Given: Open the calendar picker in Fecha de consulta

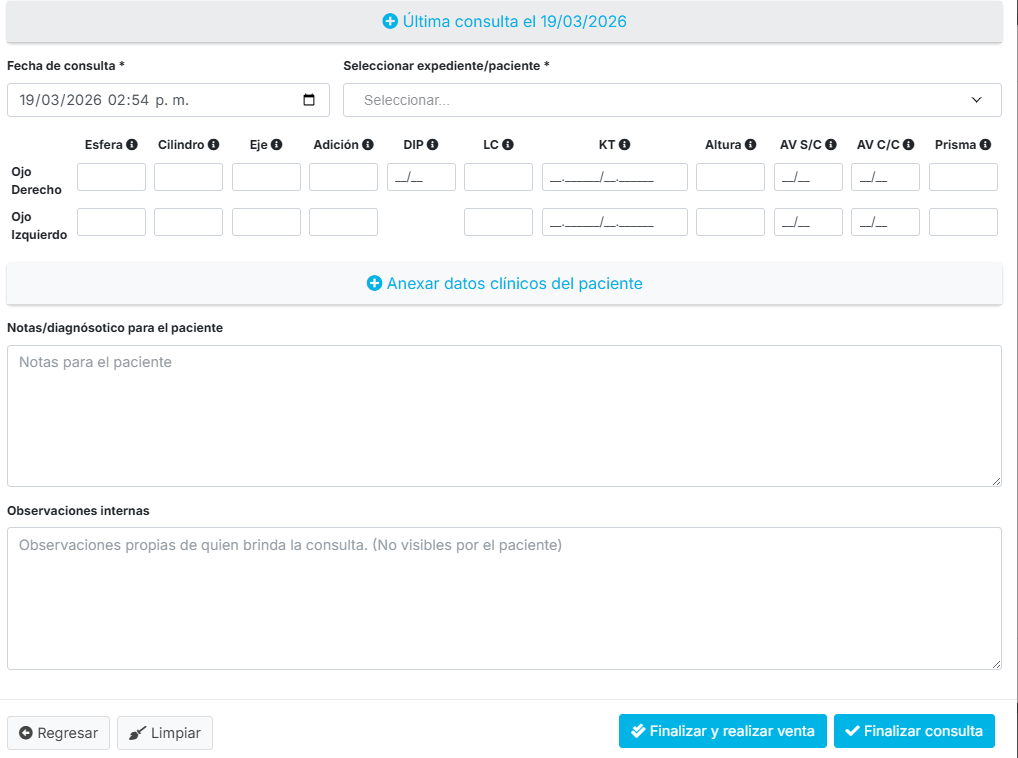Looking at the screenshot, I should pyautogui.click(x=309, y=100).
